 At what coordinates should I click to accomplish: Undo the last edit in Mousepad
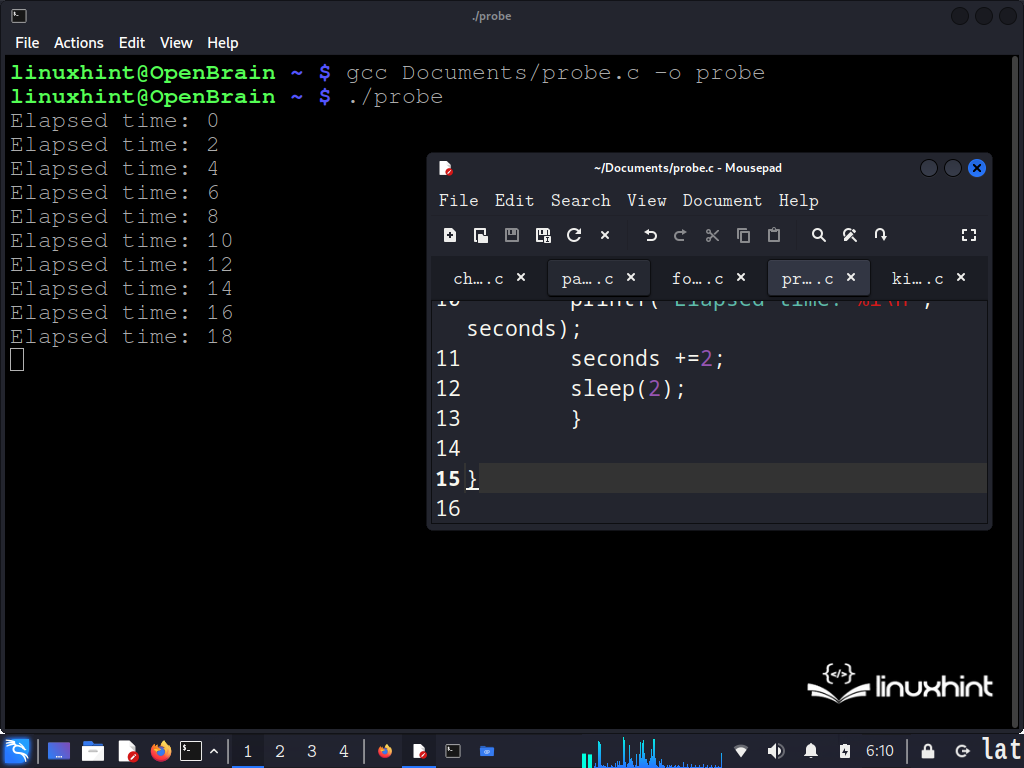pos(650,236)
